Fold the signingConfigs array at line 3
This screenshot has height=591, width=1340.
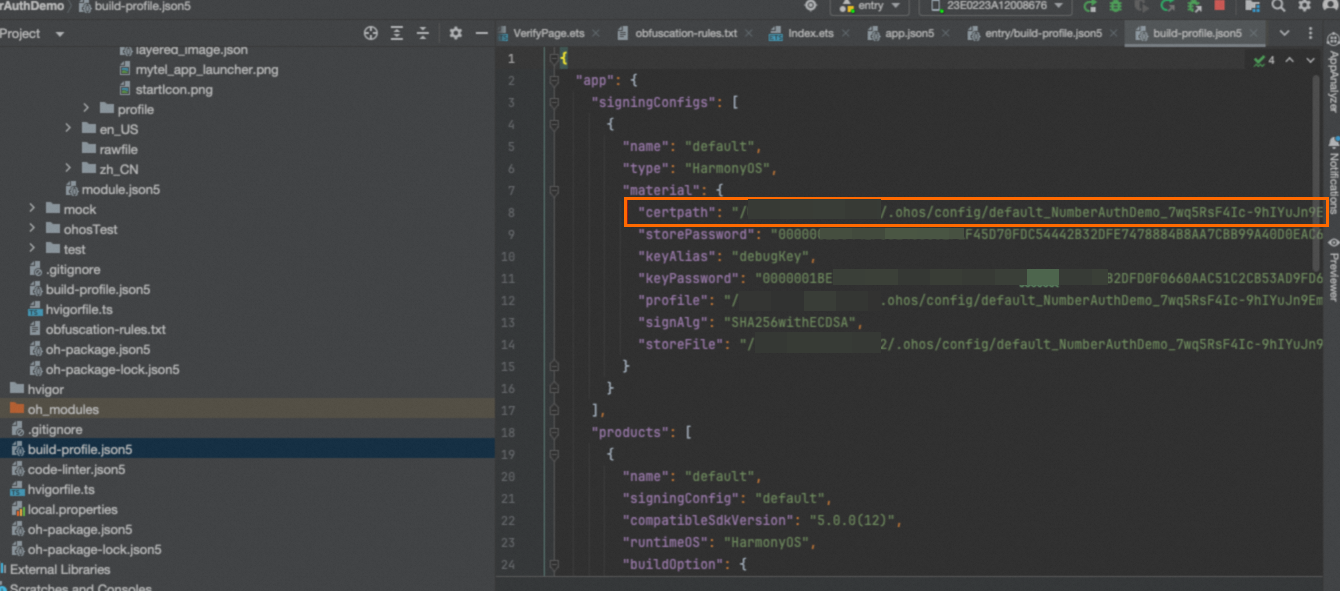pos(552,103)
